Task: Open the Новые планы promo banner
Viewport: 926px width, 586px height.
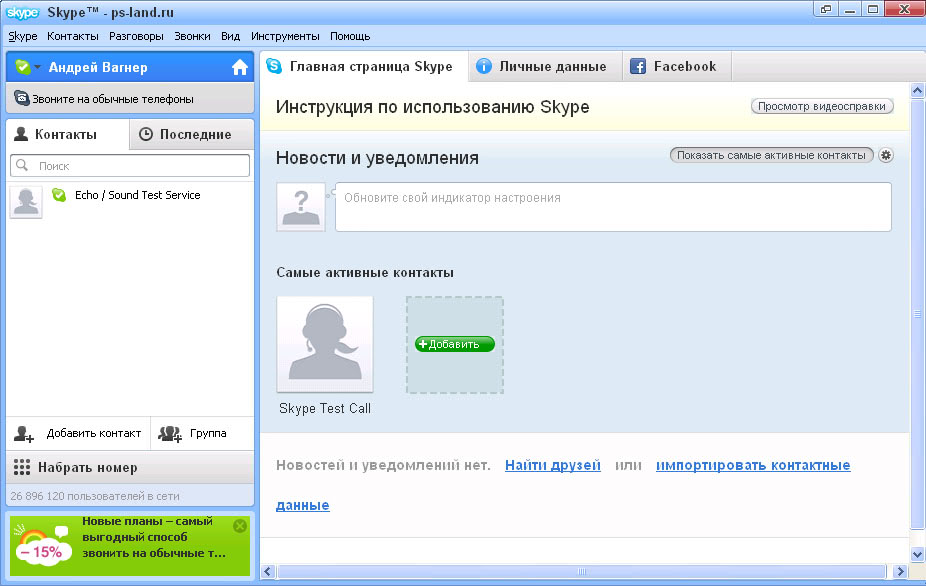Action: click(130, 545)
